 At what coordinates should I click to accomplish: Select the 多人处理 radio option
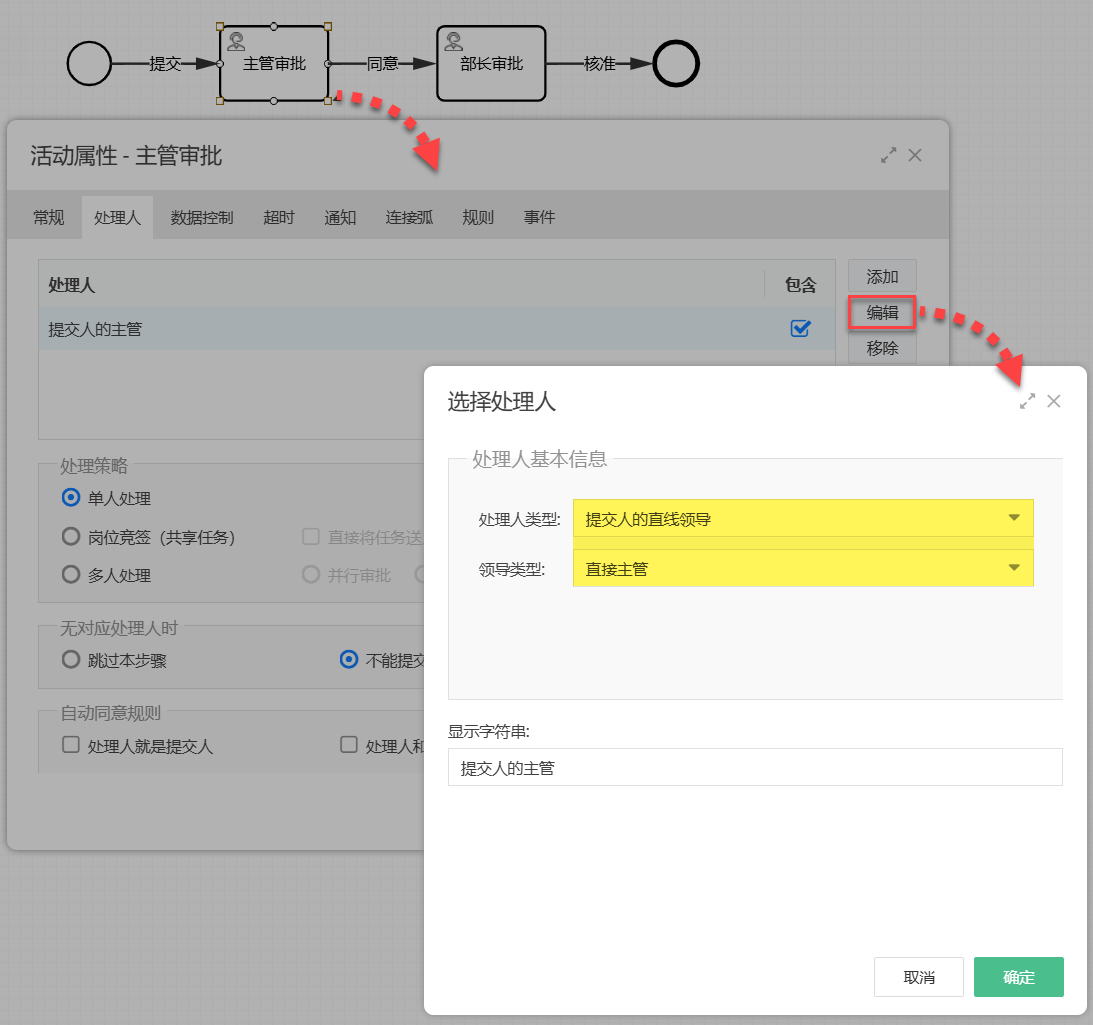[70, 575]
